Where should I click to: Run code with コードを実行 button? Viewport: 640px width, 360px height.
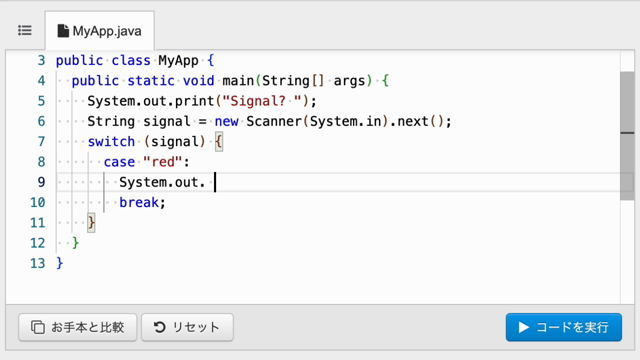pyautogui.click(x=564, y=327)
